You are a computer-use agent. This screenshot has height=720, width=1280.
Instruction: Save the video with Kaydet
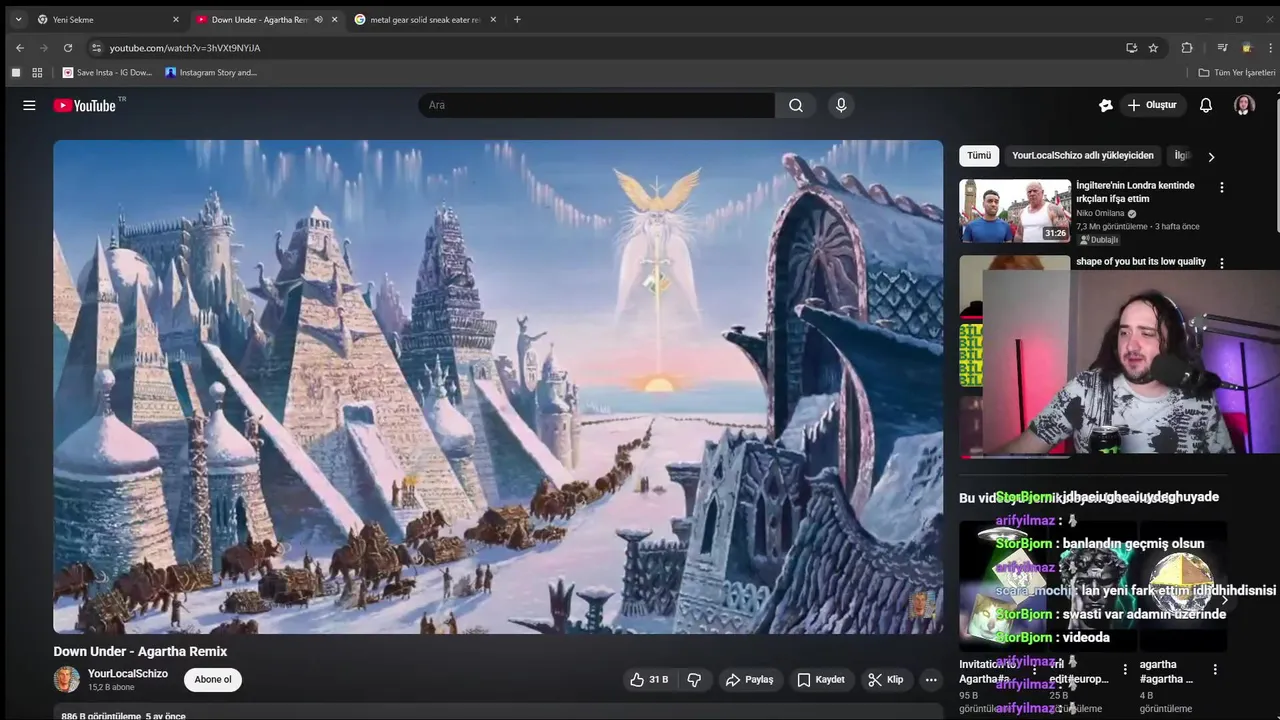(821, 680)
